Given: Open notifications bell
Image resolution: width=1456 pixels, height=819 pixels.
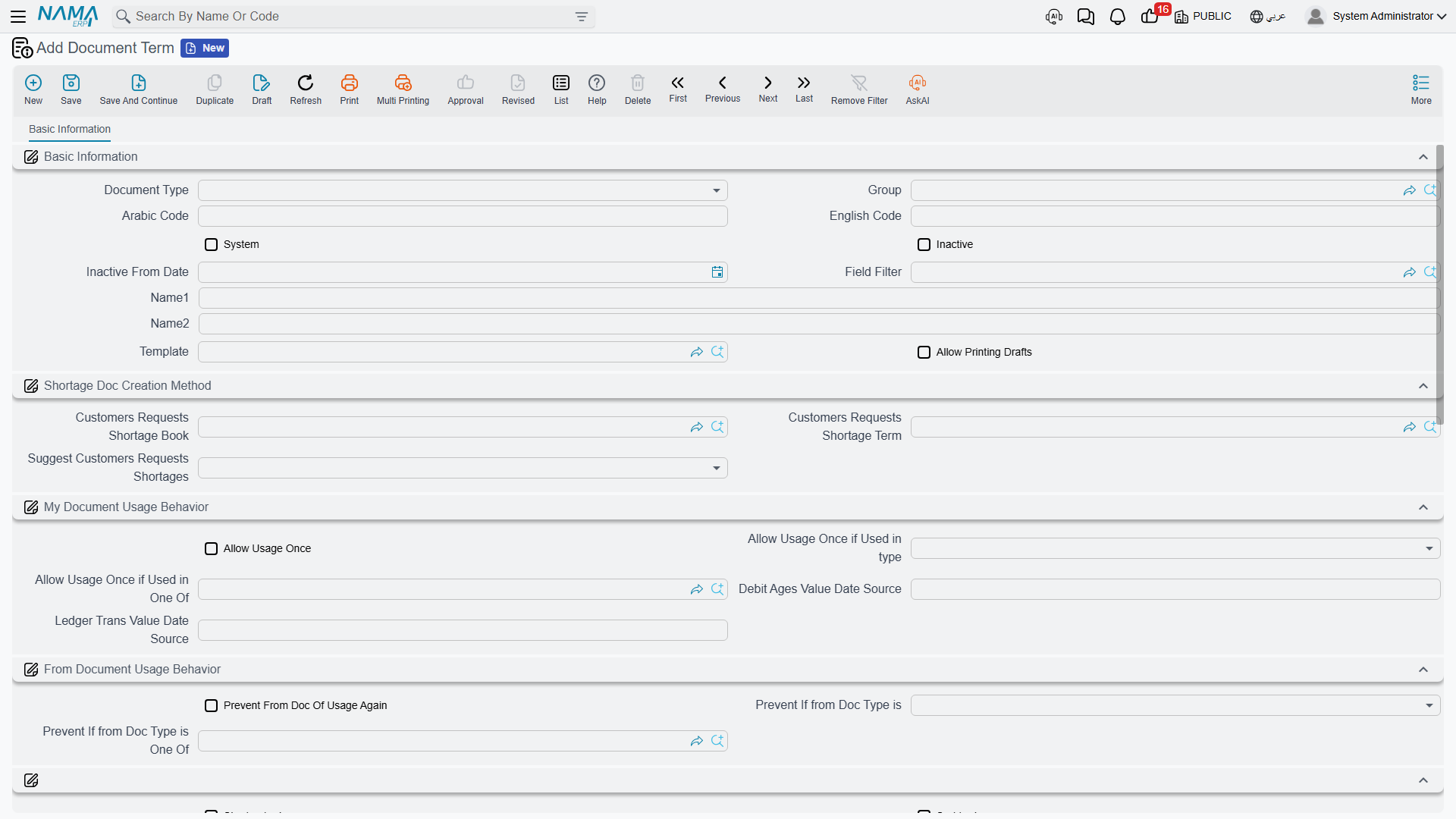Looking at the screenshot, I should pyautogui.click(x=1117, y=17).
